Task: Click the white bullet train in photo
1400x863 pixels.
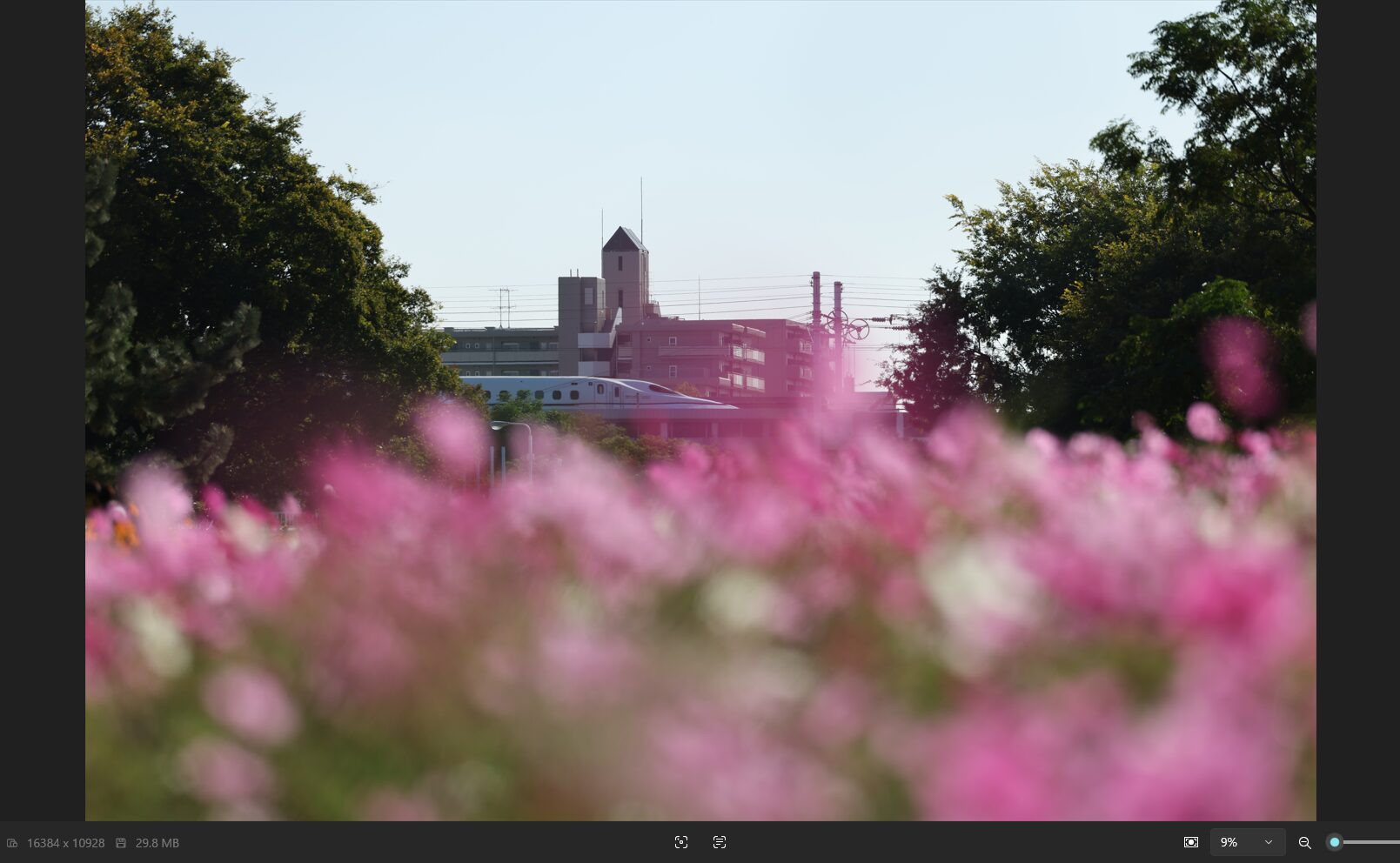Action: pyautogui.click(x=592, y=392)
